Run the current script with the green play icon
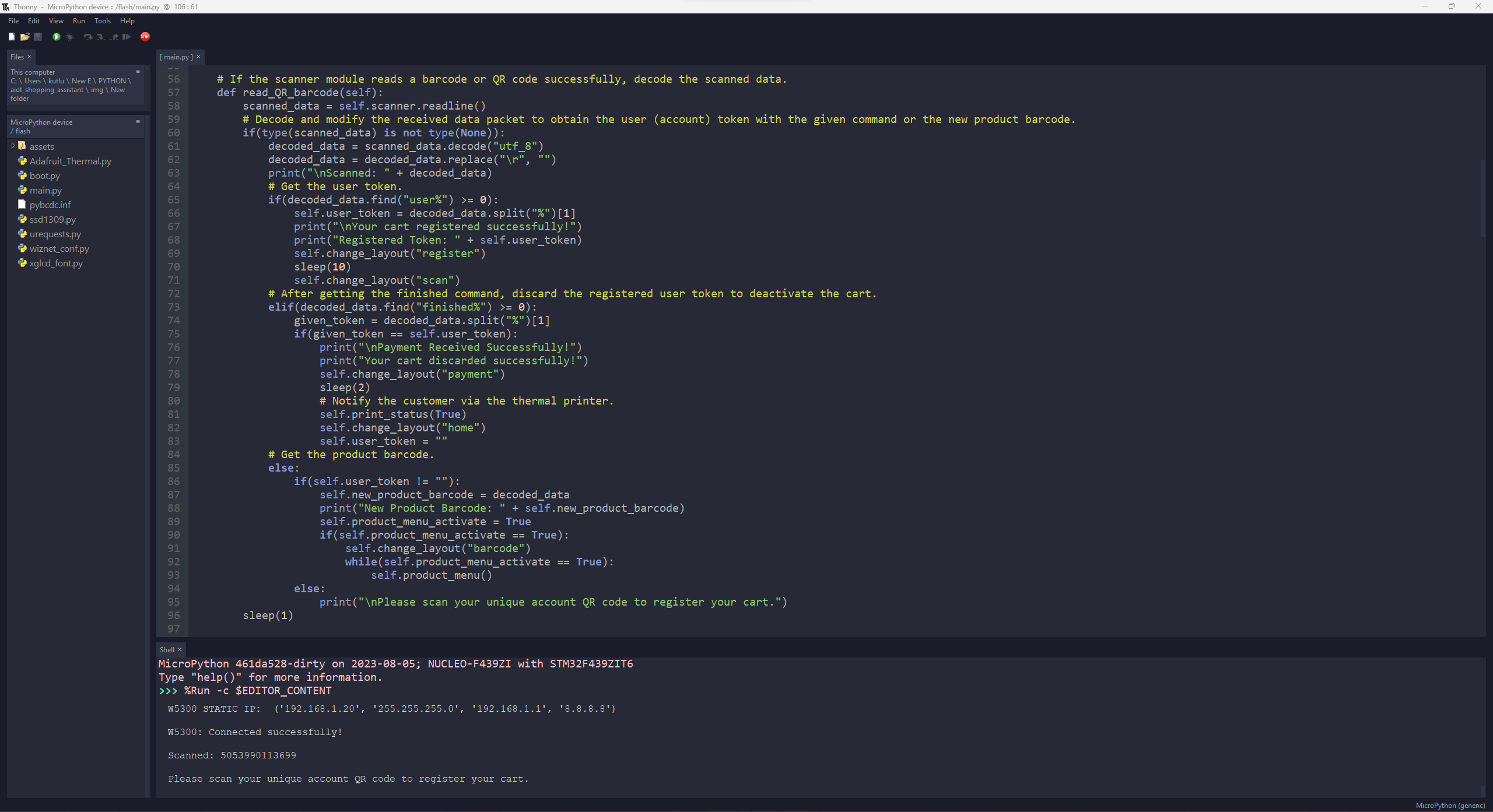1493x812 pixels. click(x=57, y=37)
